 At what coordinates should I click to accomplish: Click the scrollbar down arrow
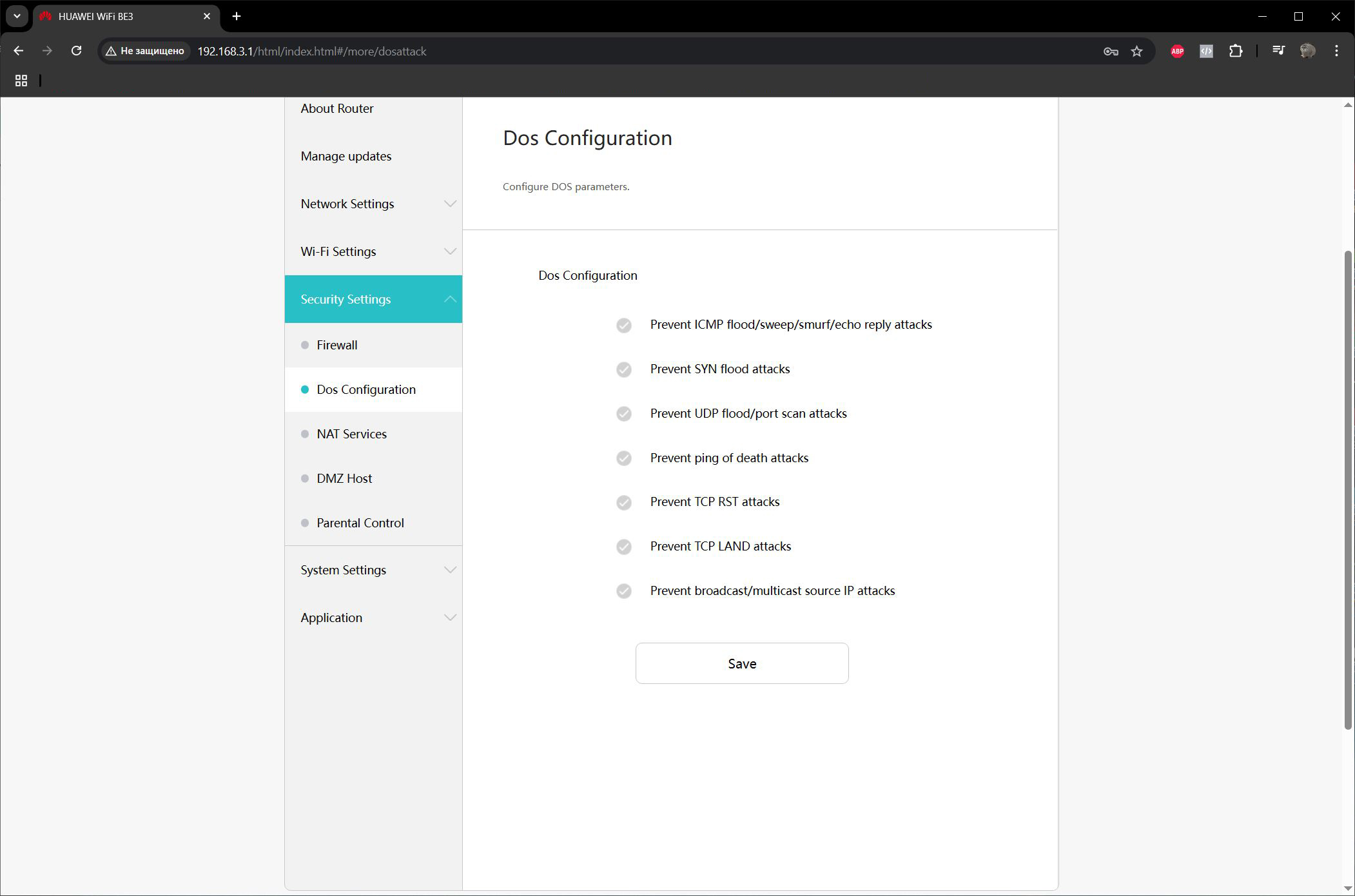pyautogui.click(x=1347, y=889)
